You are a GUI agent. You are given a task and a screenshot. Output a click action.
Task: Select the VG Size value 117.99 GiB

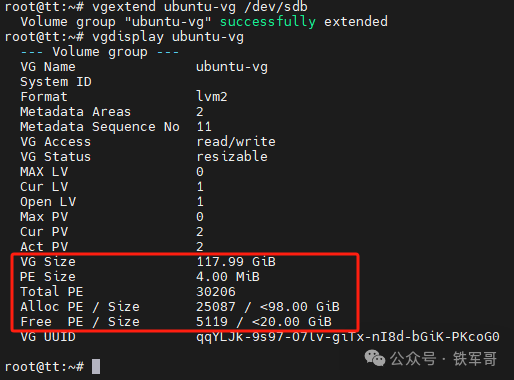click(236, 262)
